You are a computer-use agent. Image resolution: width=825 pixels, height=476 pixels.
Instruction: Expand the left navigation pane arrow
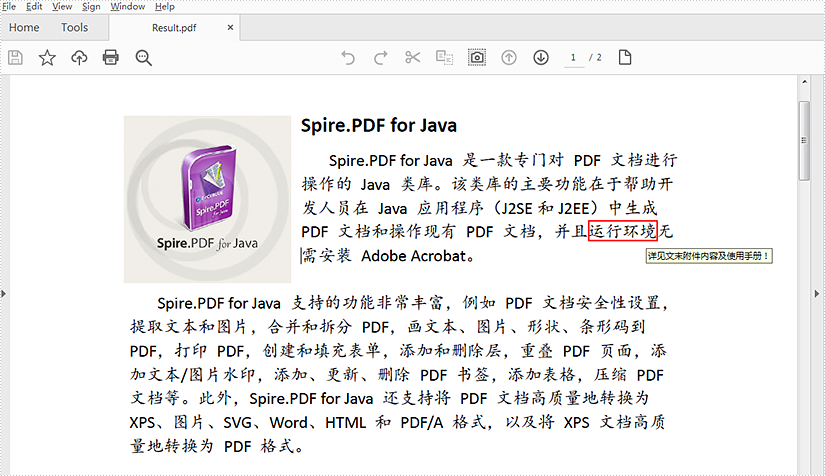tap(4, 293)
